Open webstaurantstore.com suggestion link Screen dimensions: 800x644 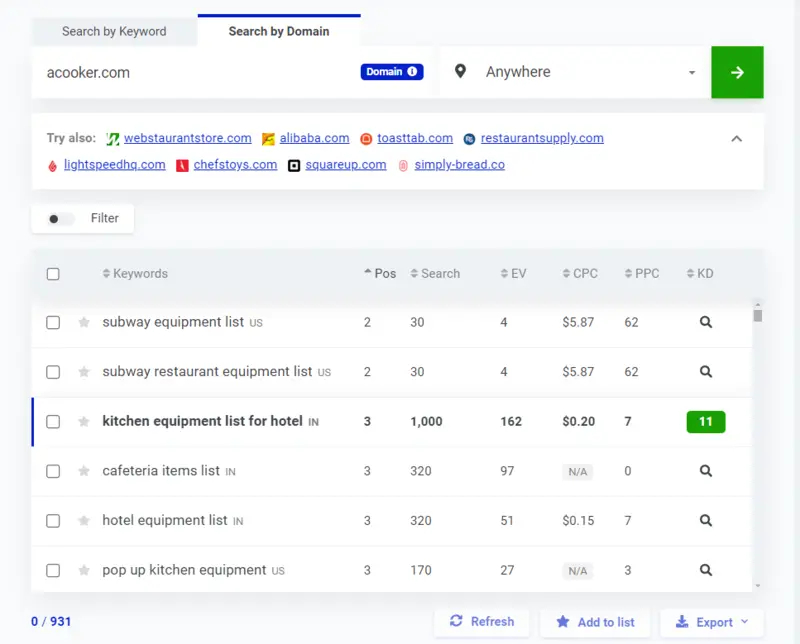click(188, 138)
